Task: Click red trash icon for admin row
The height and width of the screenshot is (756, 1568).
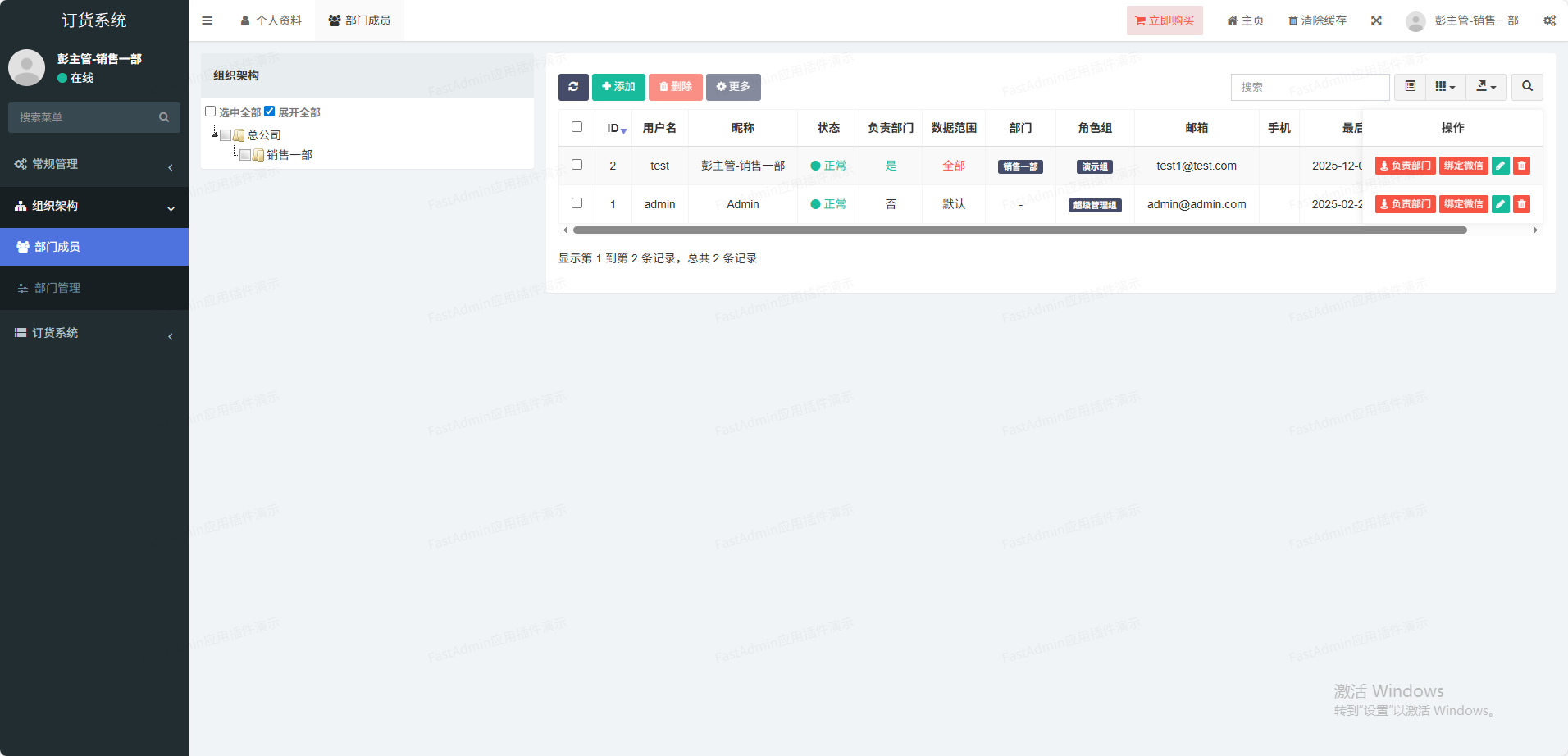Action: (1521, 204)
